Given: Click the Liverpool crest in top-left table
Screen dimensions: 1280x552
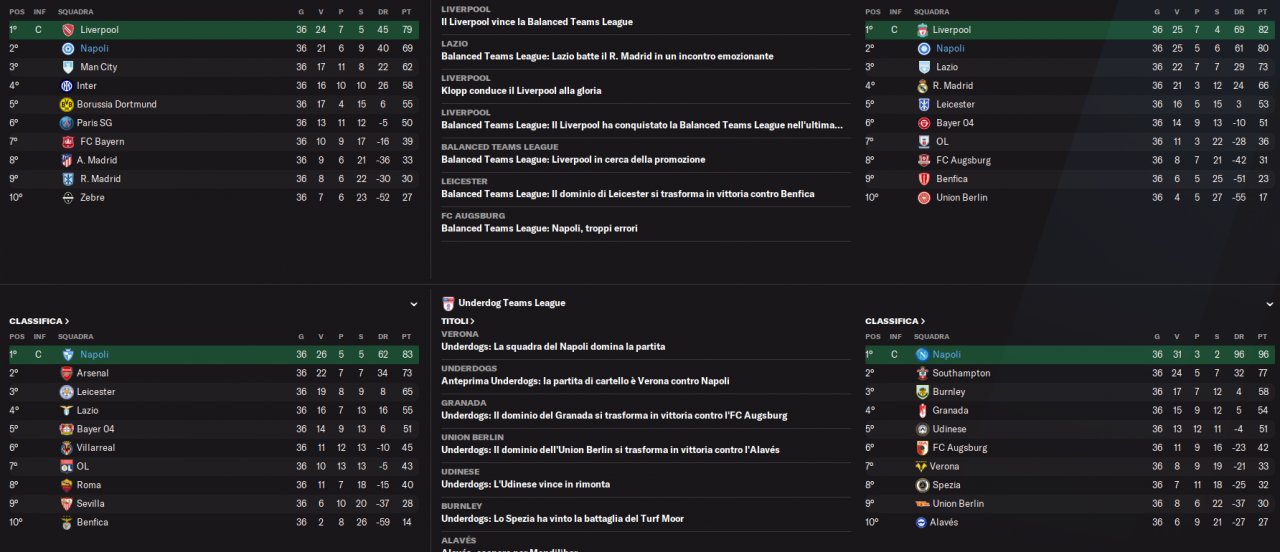Looking at the screenshot, I should (x=67, y=30).
